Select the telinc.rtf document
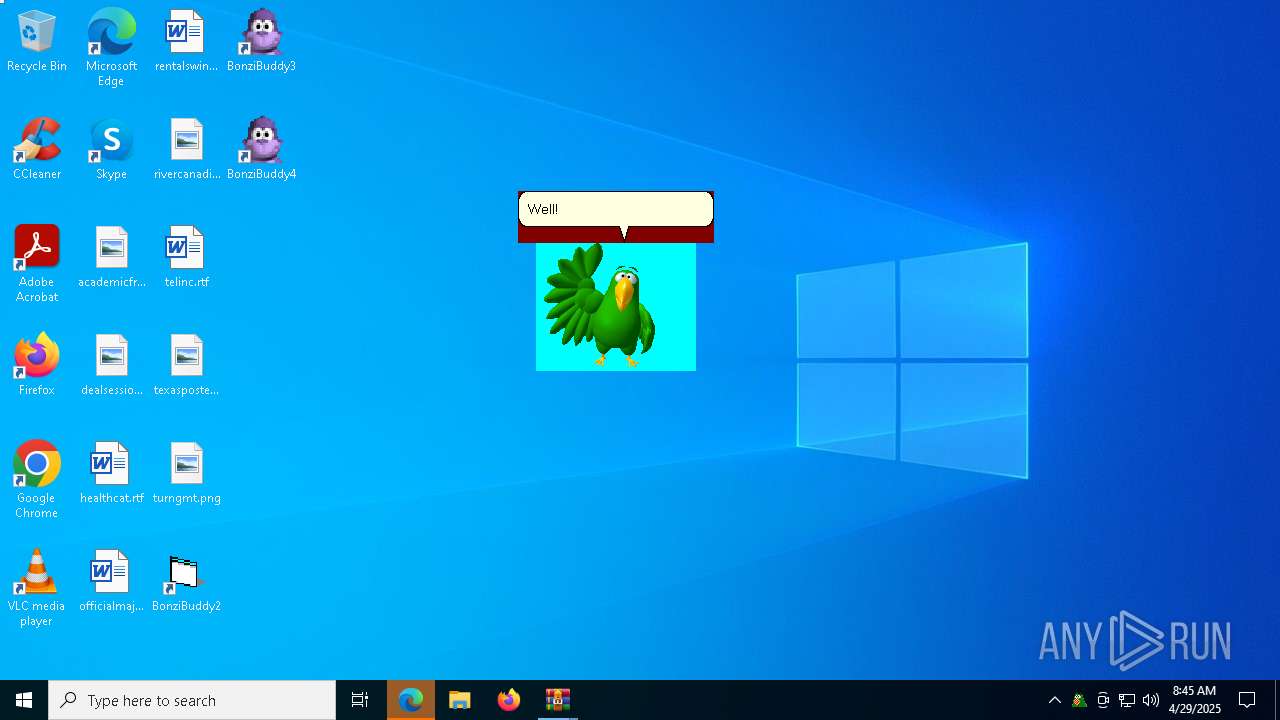The height and width of the screenshot is (720, 1280). point(186,258)
